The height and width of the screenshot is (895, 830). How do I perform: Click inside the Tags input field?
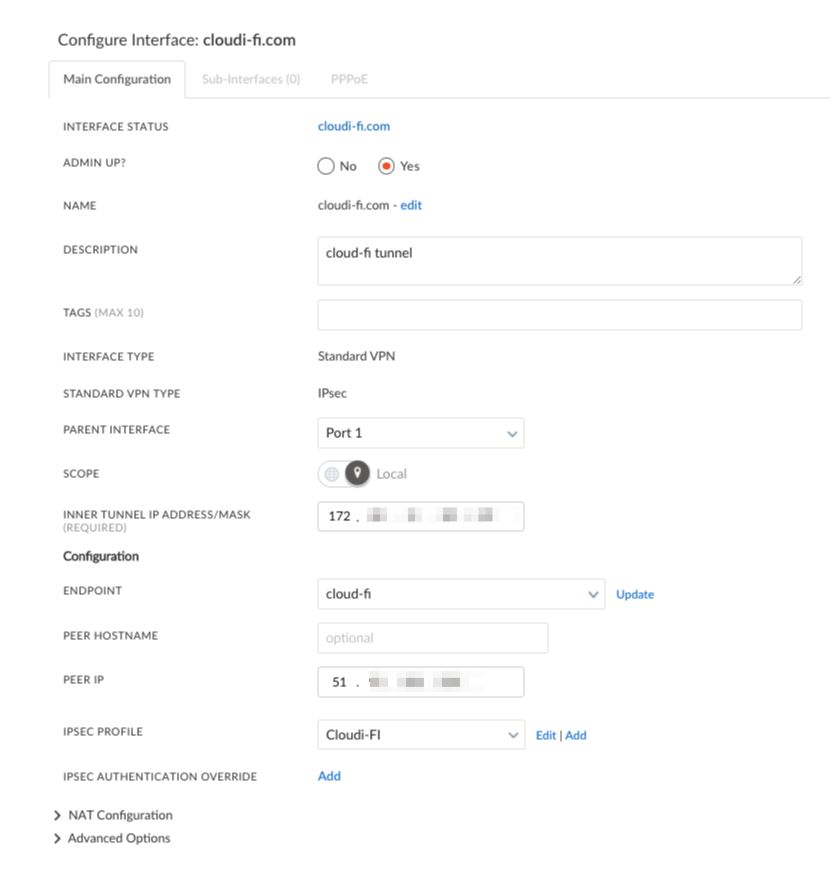click(x=559, y=314)
